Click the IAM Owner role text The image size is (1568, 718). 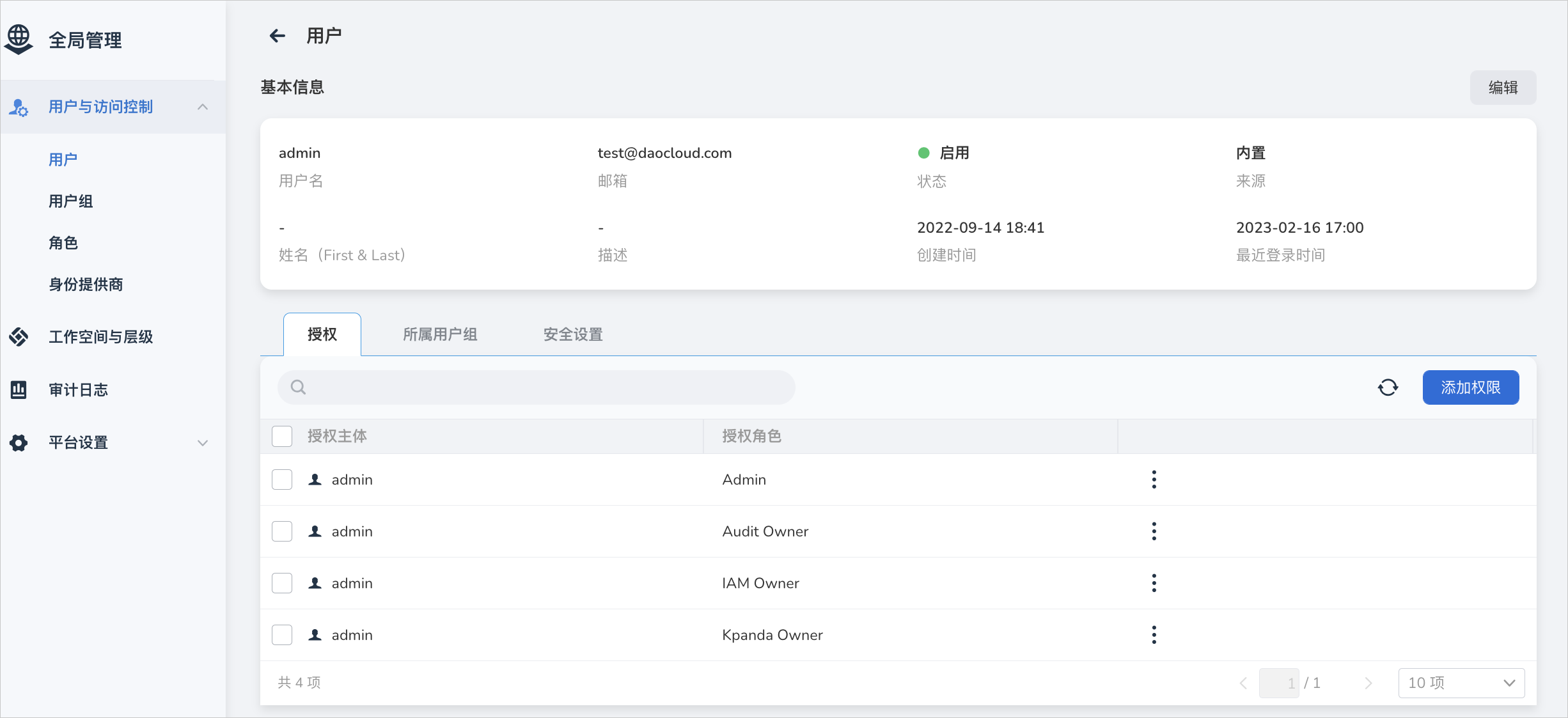point(760,583)
